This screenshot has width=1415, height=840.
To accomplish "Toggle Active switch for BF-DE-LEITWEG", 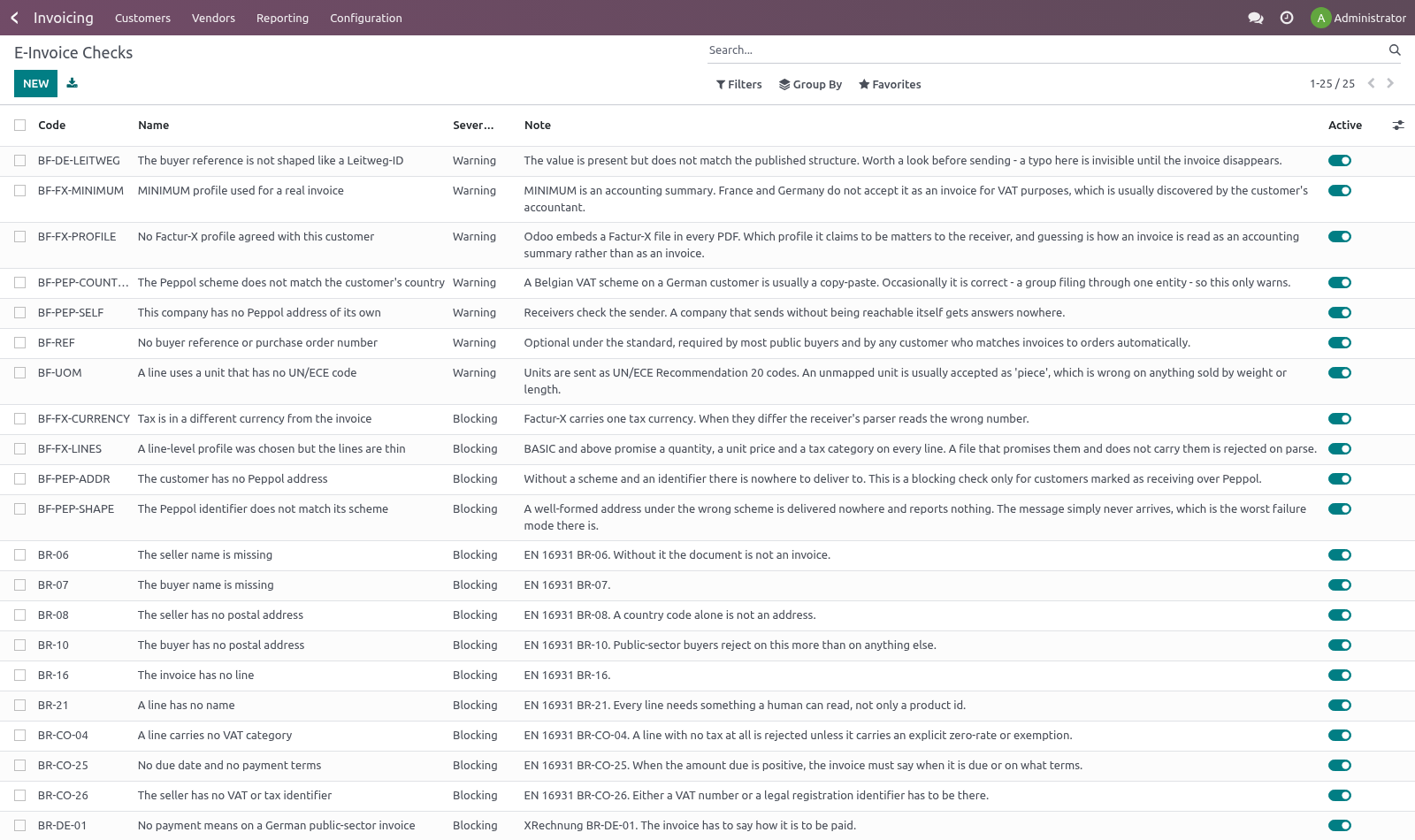I will (x=1340, y=161).
